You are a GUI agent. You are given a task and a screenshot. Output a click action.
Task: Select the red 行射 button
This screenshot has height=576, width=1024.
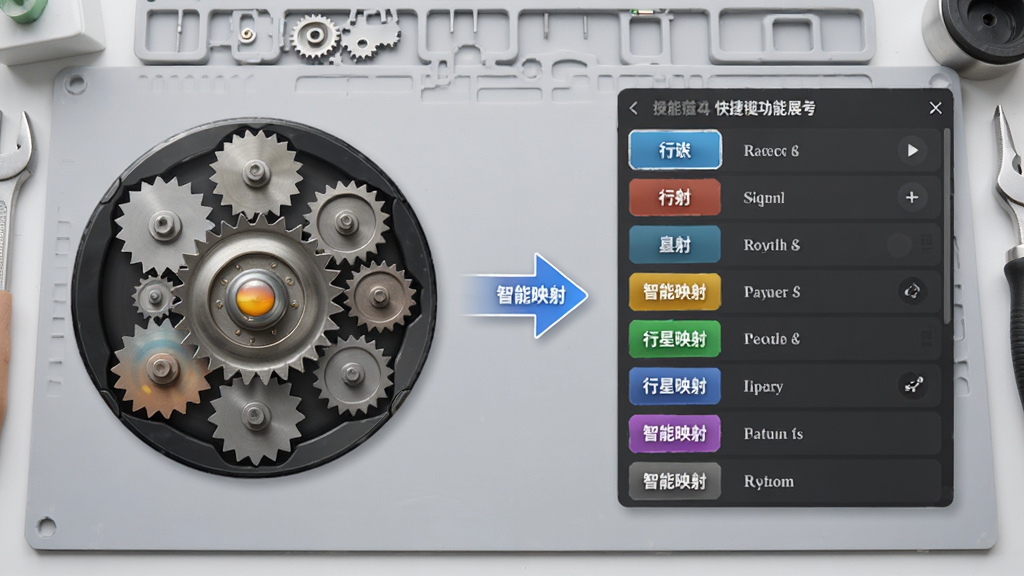click(x=675, y=197)
